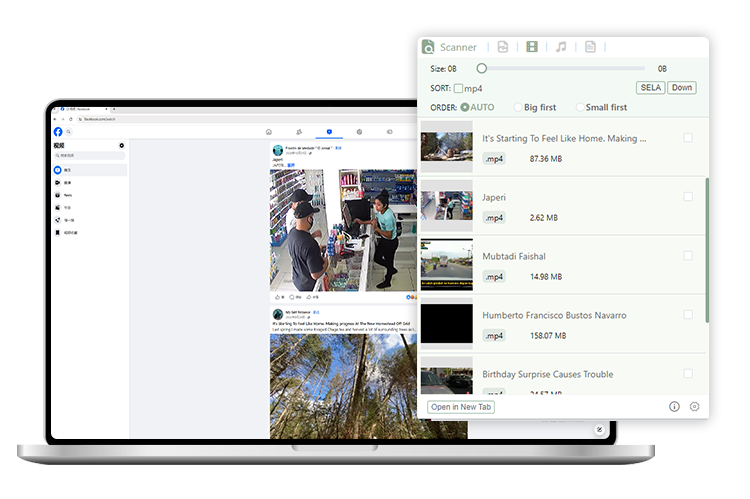Screen dimensions: 750x499
Task: Click the Open in New Tab button
Action: [x=461, y=407]
